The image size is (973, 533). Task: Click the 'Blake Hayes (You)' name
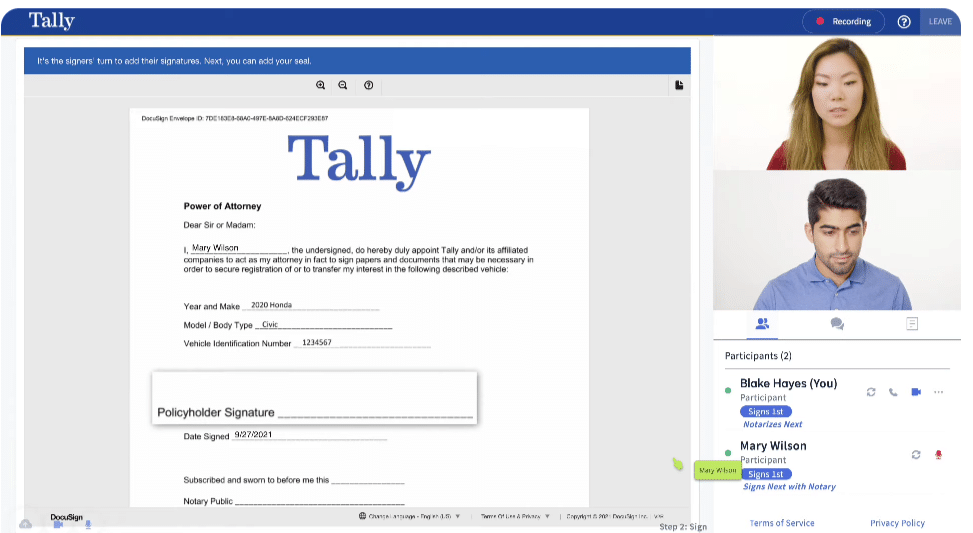point(788,383)
